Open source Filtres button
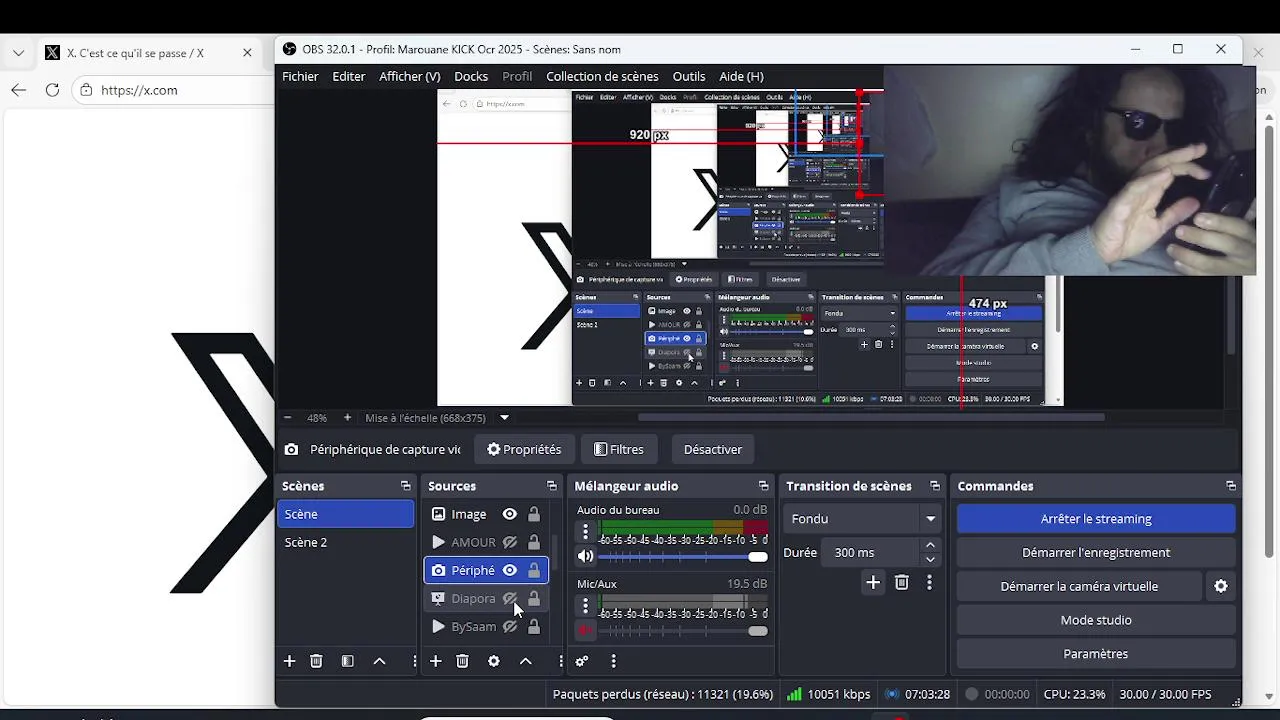Image resolution: width=1280 pixels, height=720 pixels. (x=618, y=450)
